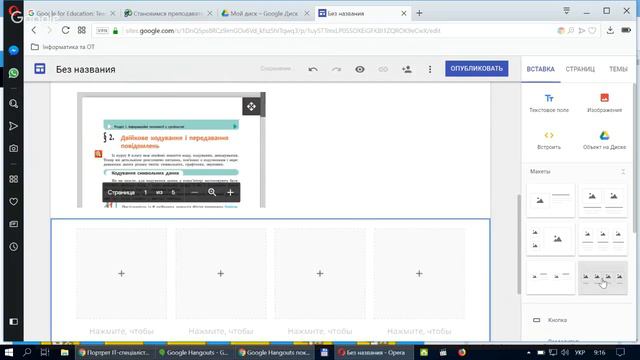
Task: Click the volume icon in system tray
Action: click(x=565, y=352)
